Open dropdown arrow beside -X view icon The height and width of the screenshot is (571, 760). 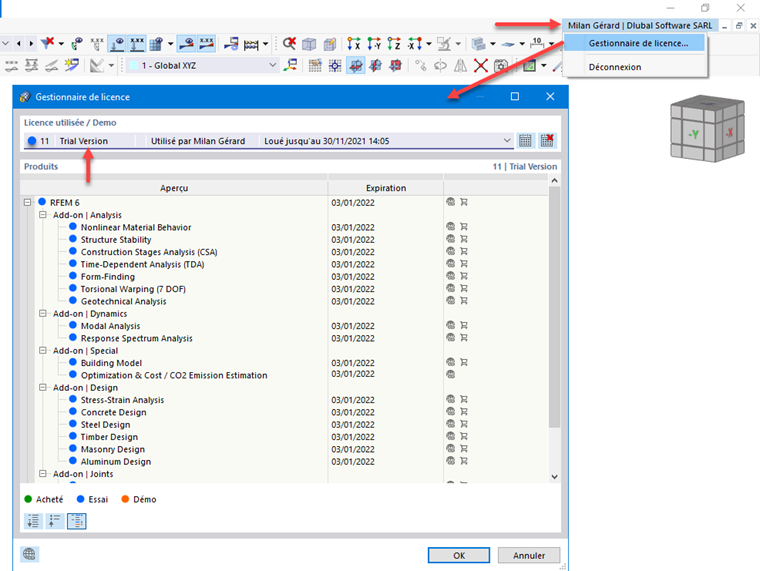click(428, 44)
